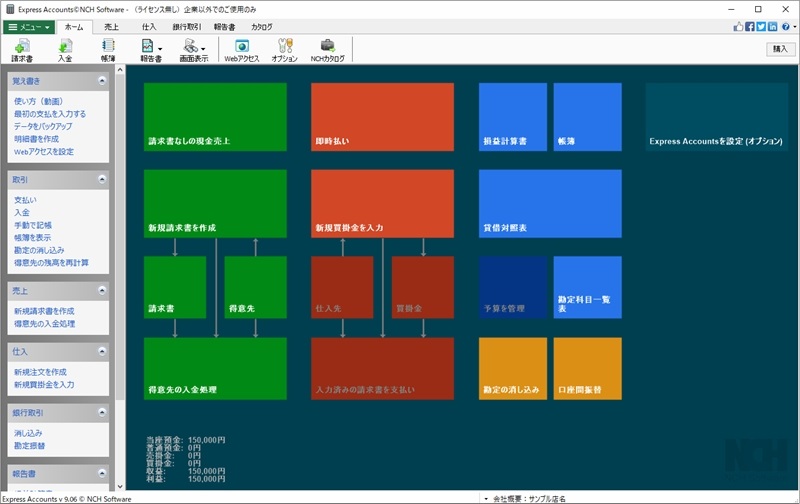Viewport: 800px width, 504px height.
Task: Collapse the 覚え書き sidebar section
Action: [102, 81]
